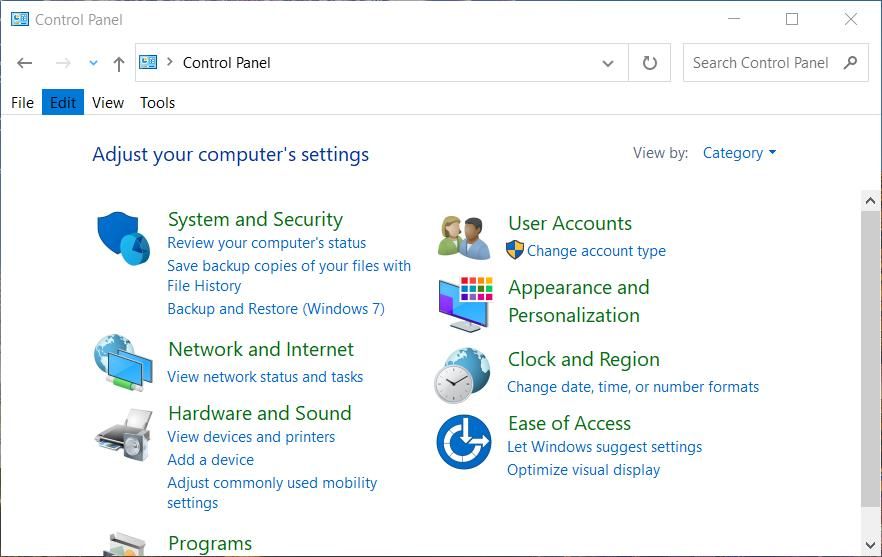Open Hardware and Sound category

tap(260, 414)
